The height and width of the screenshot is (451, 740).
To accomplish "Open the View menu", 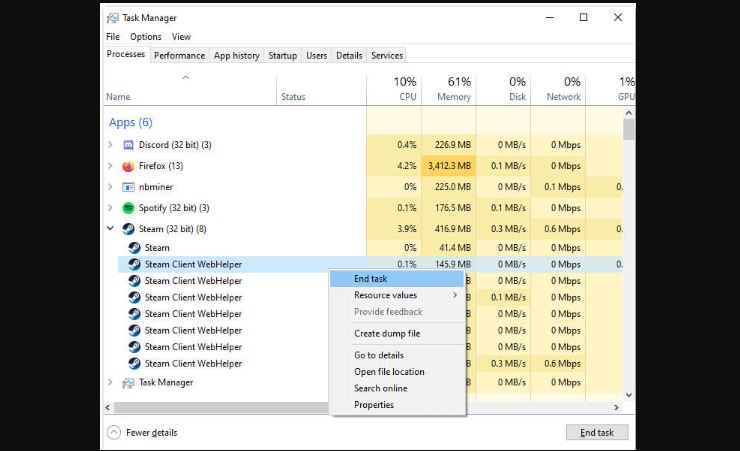I will click(x=181, y=37).
